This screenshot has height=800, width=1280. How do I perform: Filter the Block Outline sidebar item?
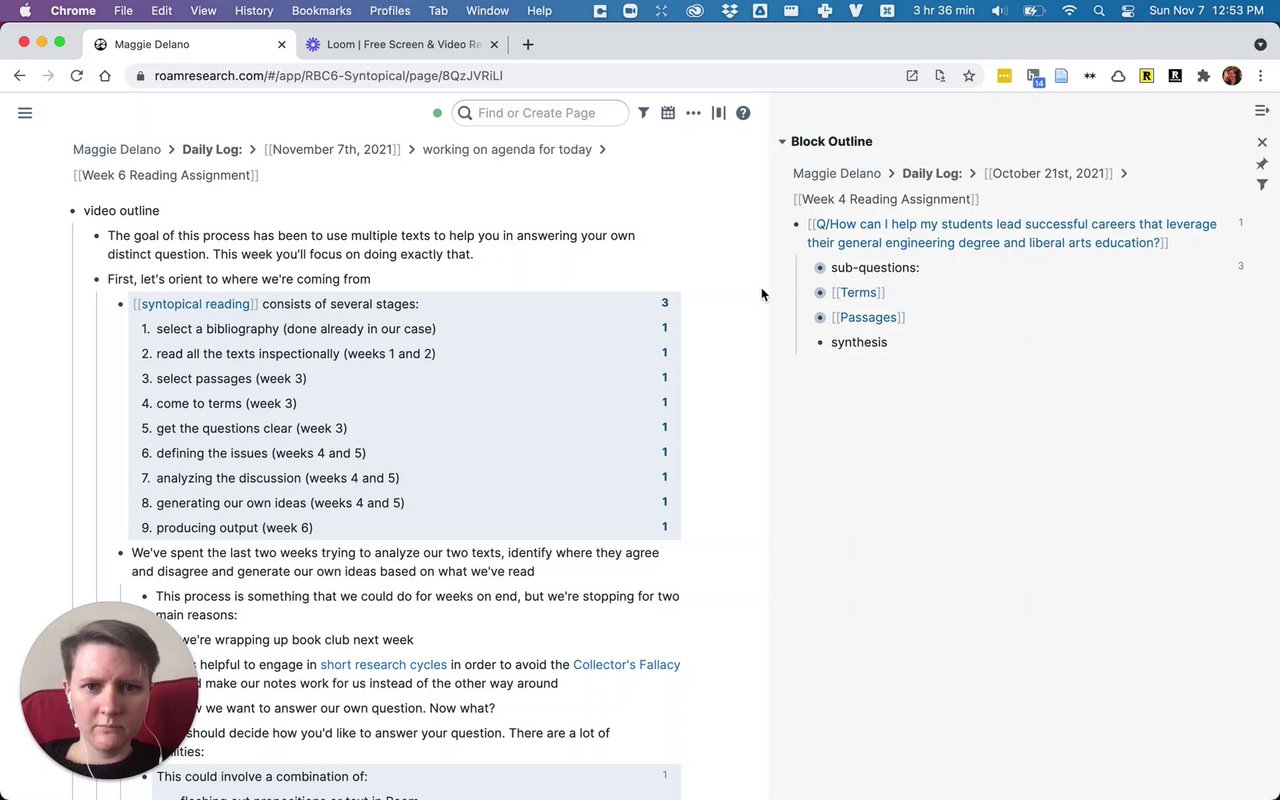click(x=1262, y=185)
